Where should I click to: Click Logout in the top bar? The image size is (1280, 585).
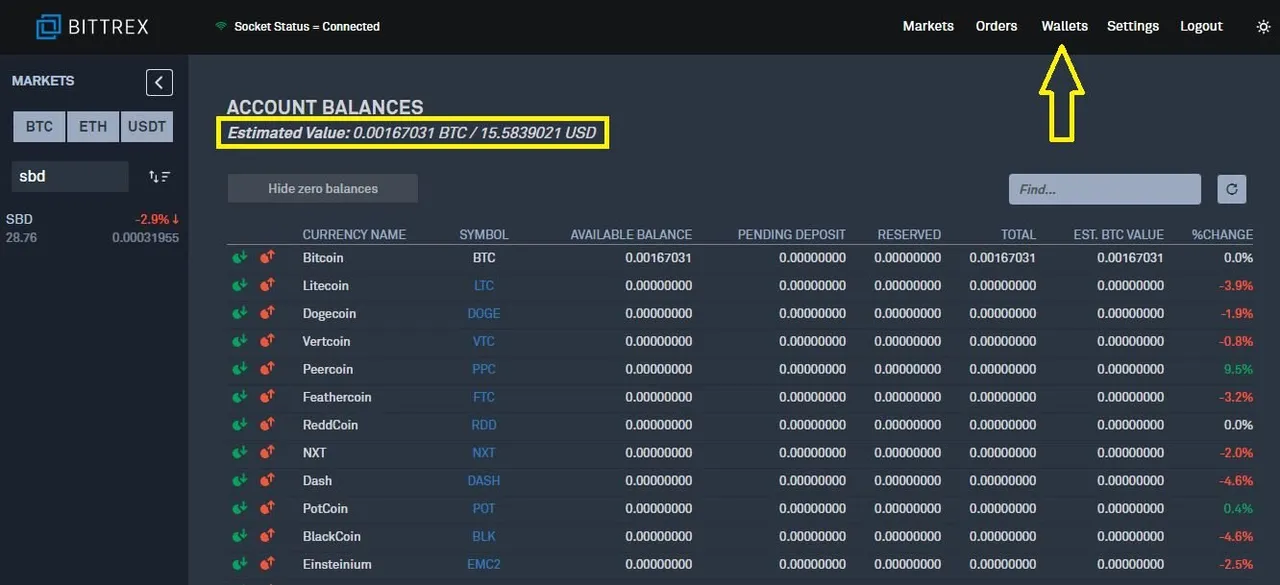pyautogui.click(x=1201, y=26)
